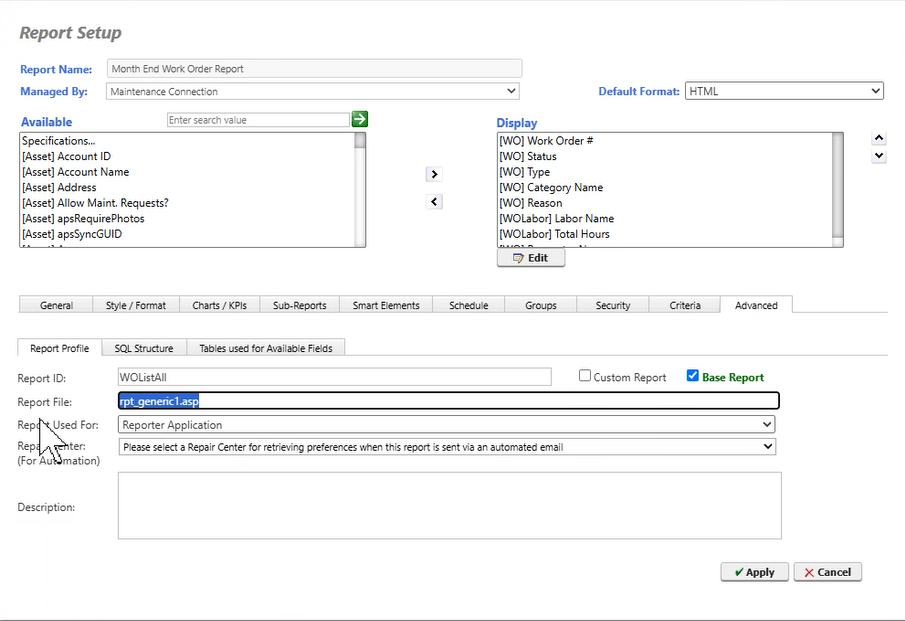Select the Report Profile sub-tab
The width and height of the screenshot is (905, 621).
[59, 348]
